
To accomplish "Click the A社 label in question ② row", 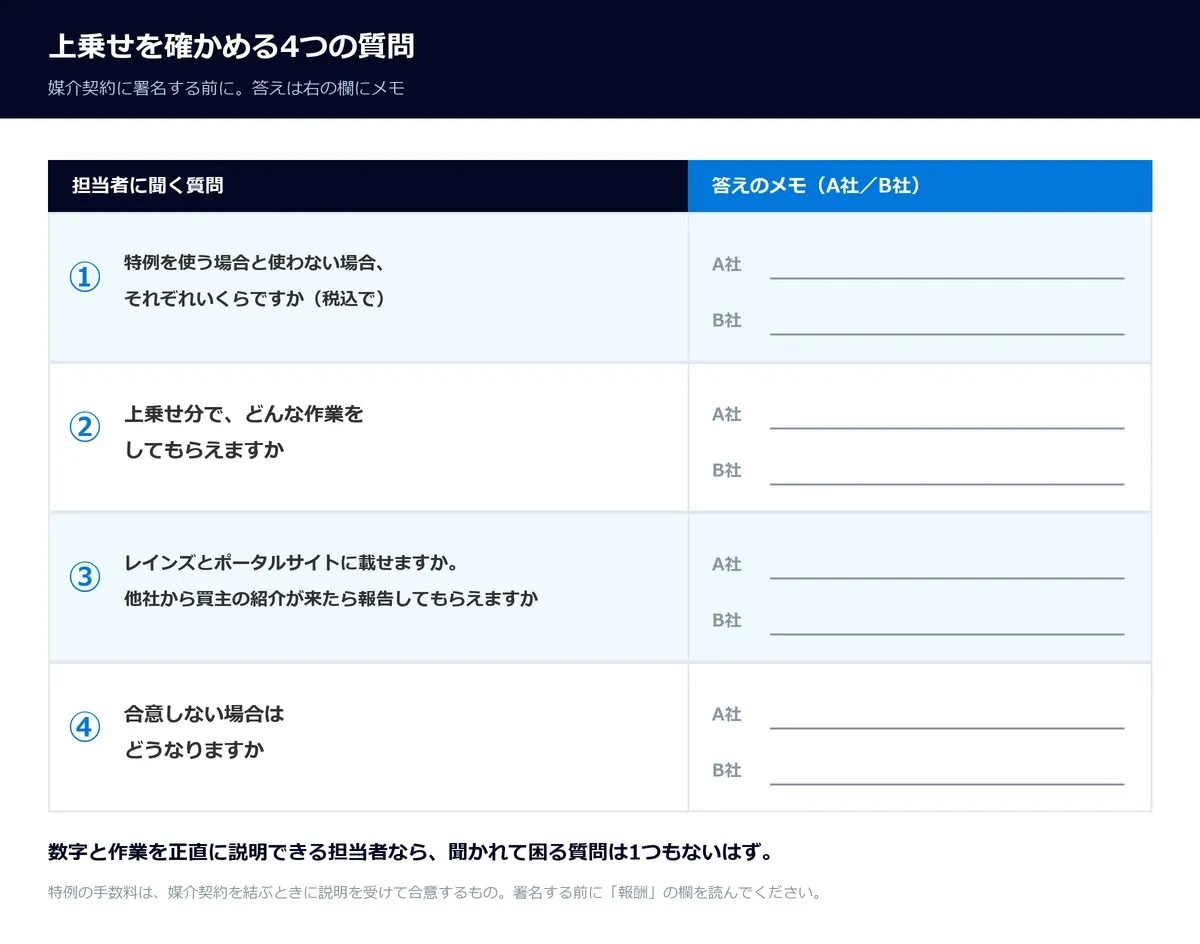I will (x=727, y=414).
